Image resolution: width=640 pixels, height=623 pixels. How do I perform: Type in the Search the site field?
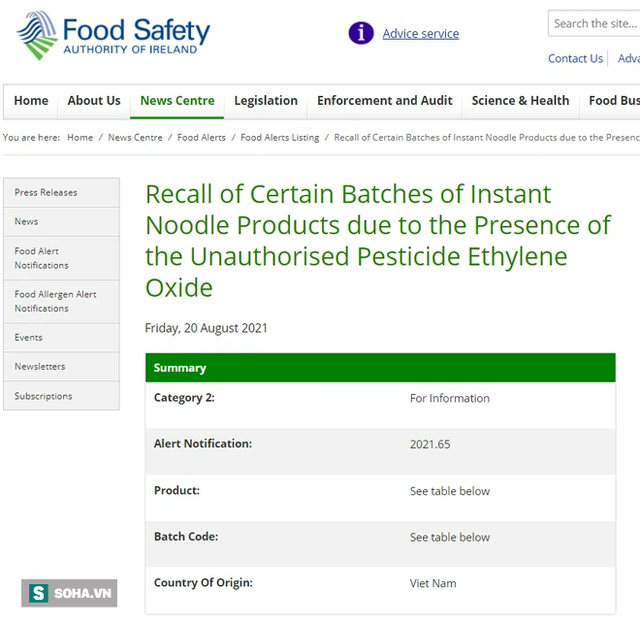tap(595, 24)
